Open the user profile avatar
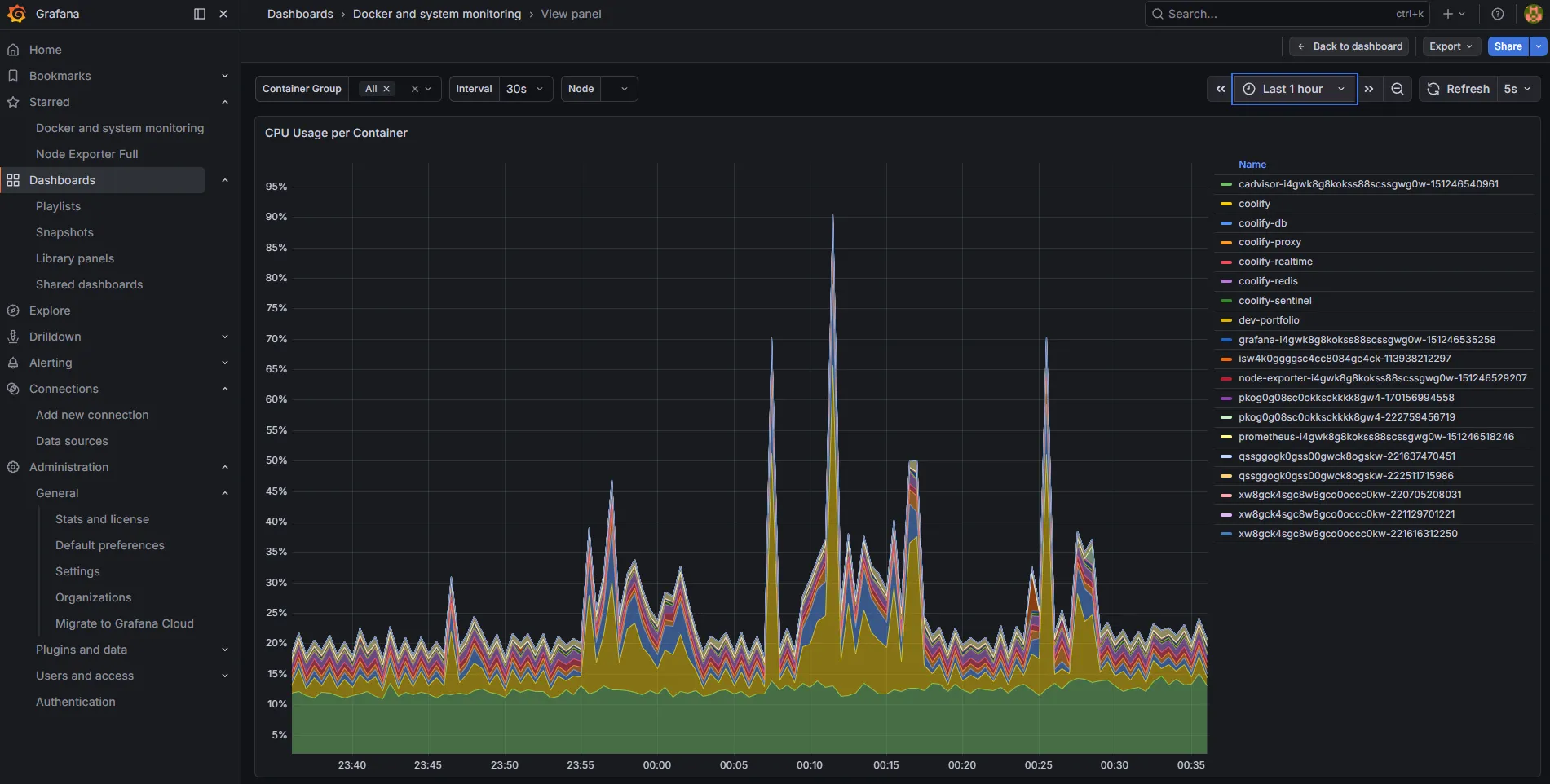Screen dimensions: 1550x784 pyautogui.click(x=1533, y=14)
